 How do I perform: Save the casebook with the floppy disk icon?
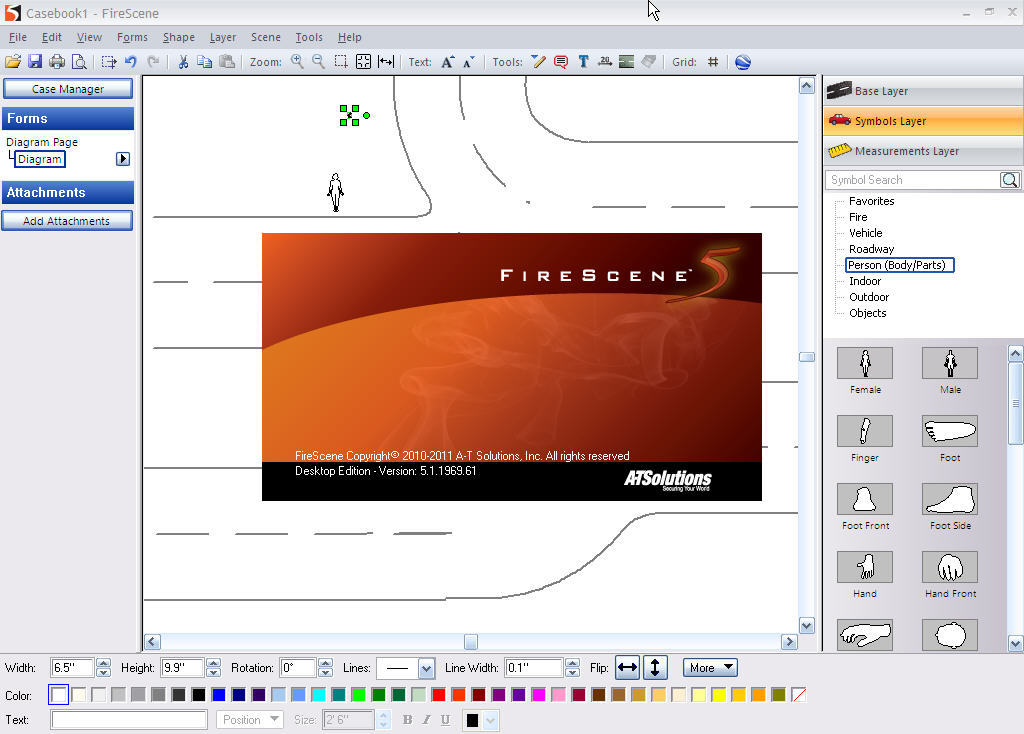click(35, 62)
